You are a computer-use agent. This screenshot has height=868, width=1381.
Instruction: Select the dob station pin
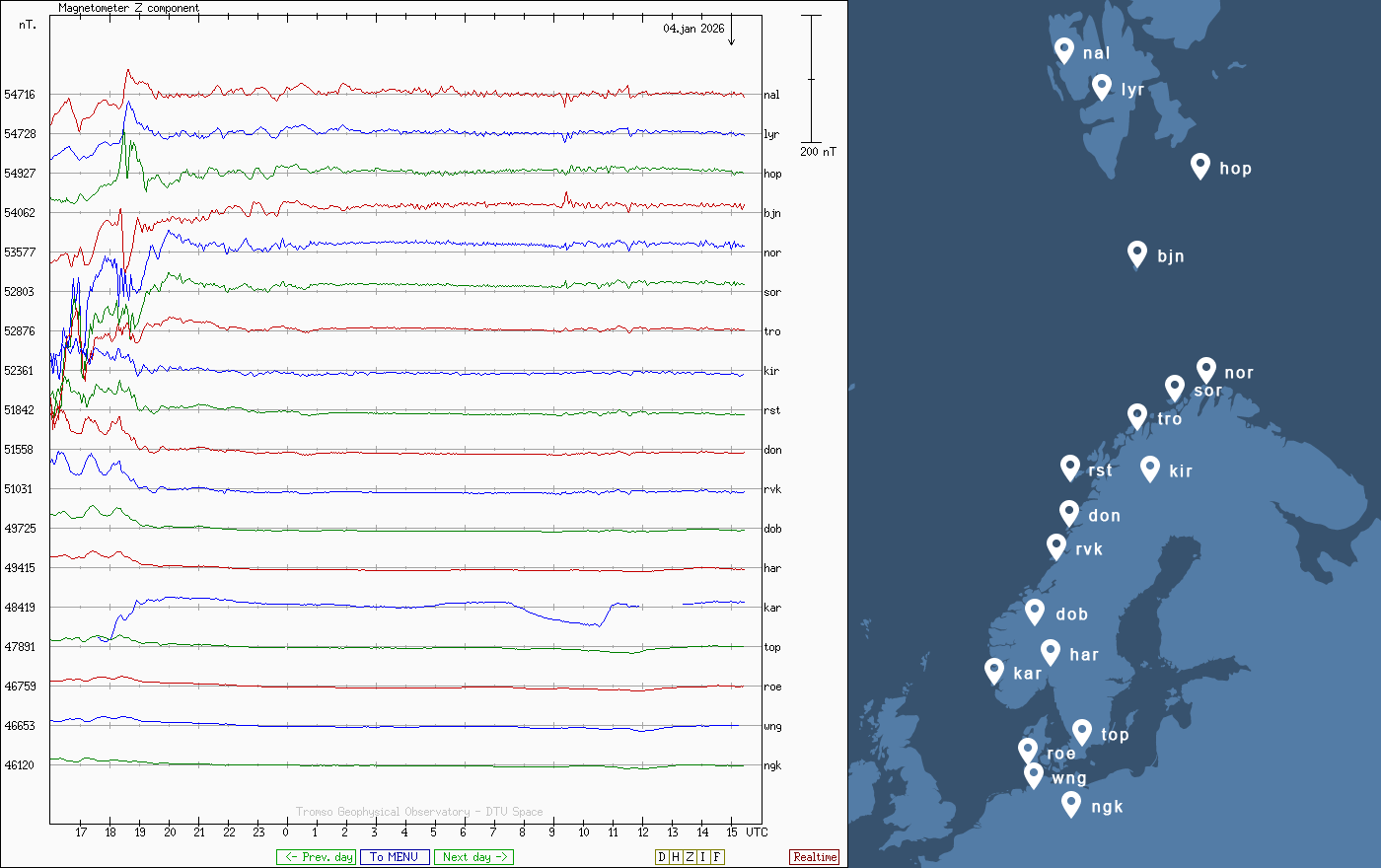click(x=1035, y=612)
